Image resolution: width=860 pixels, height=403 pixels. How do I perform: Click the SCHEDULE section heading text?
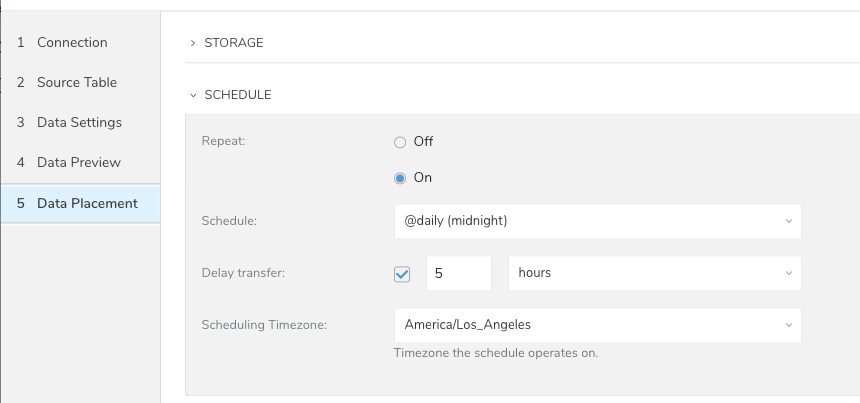238,95
